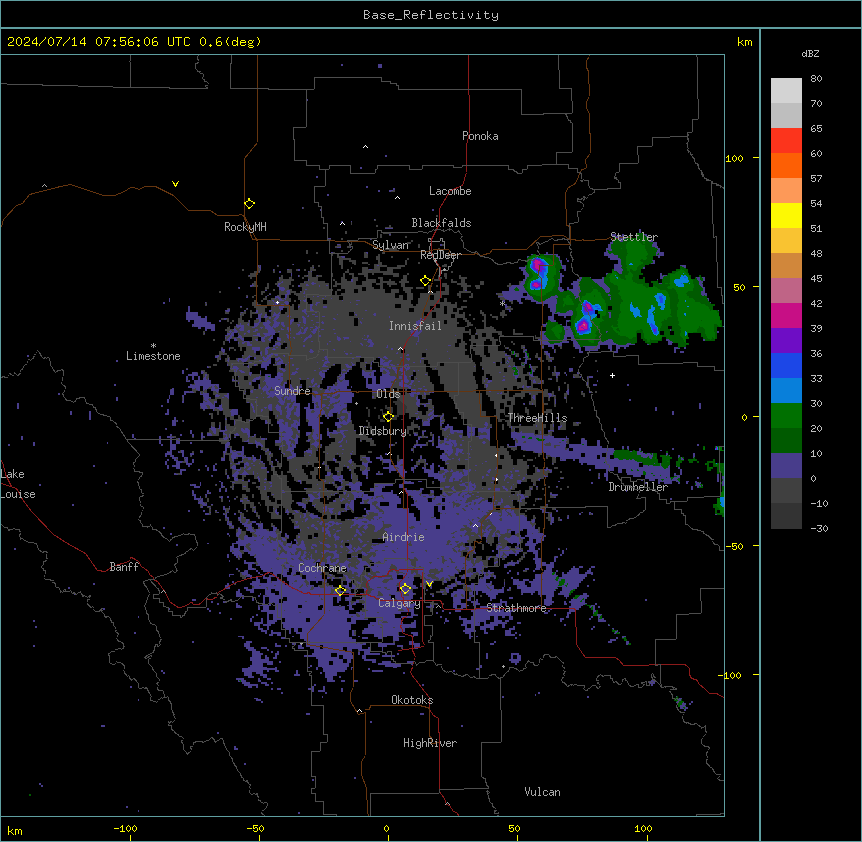Click the Sylvan label

[391, 245]
